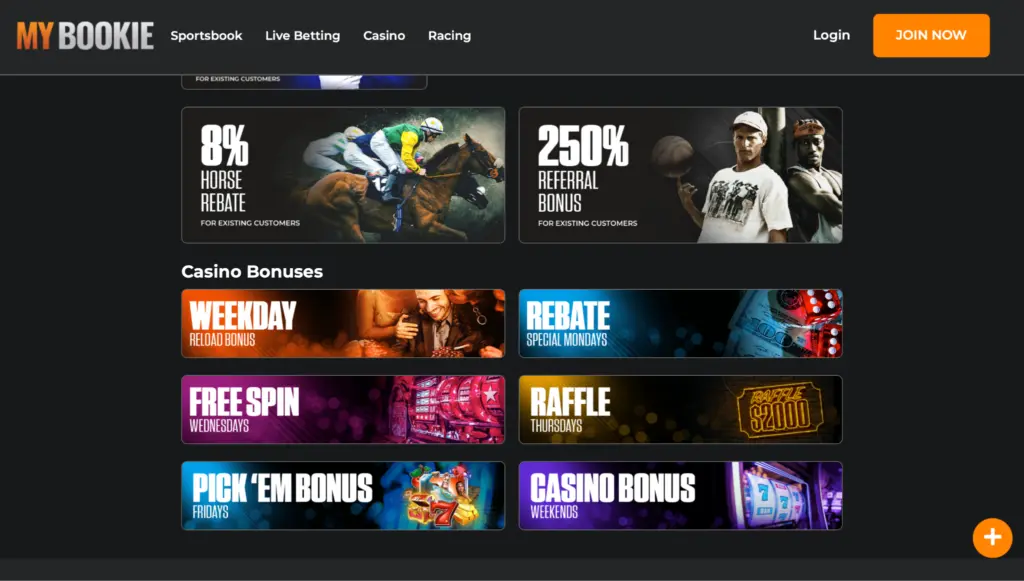Select the Casino Bonus Weekends banner

click(680, 495)
